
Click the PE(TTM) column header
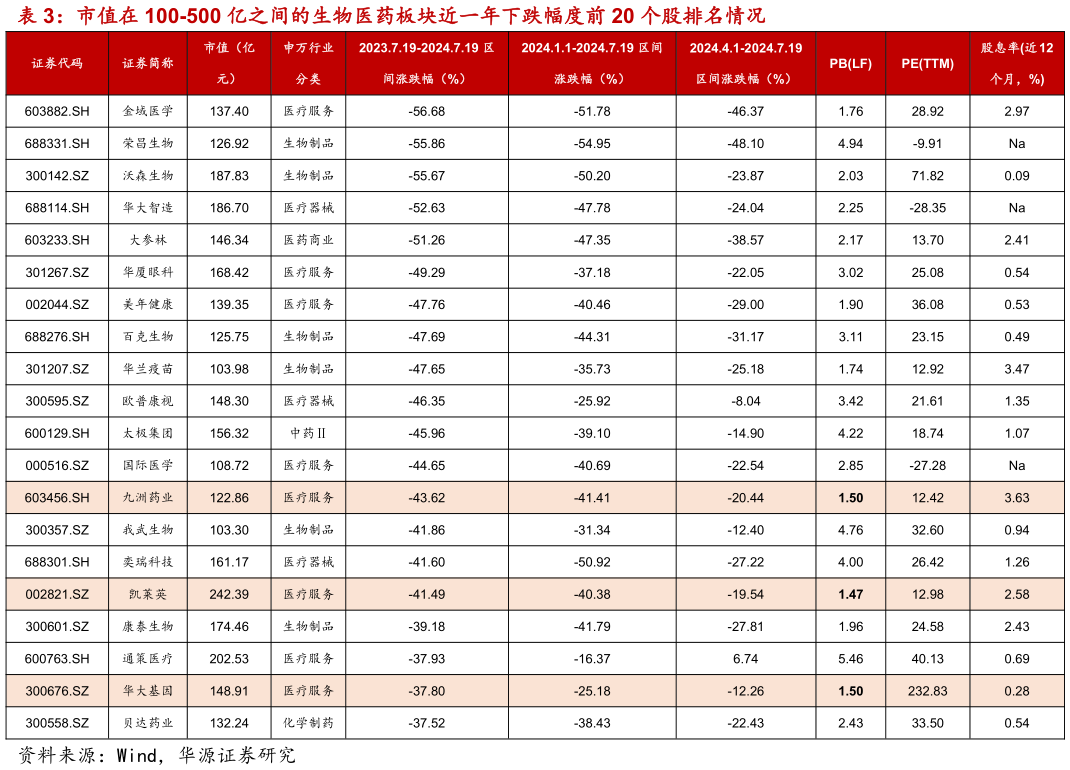pyautogui.click(x=927, y=63)
